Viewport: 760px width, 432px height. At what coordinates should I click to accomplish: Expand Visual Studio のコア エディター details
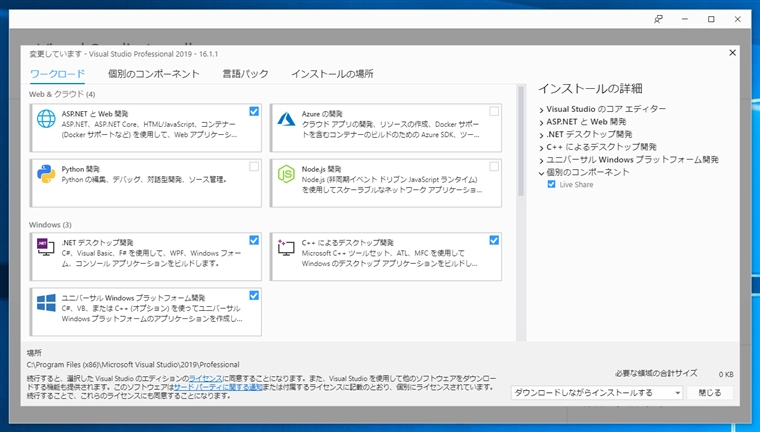[541, 110]
